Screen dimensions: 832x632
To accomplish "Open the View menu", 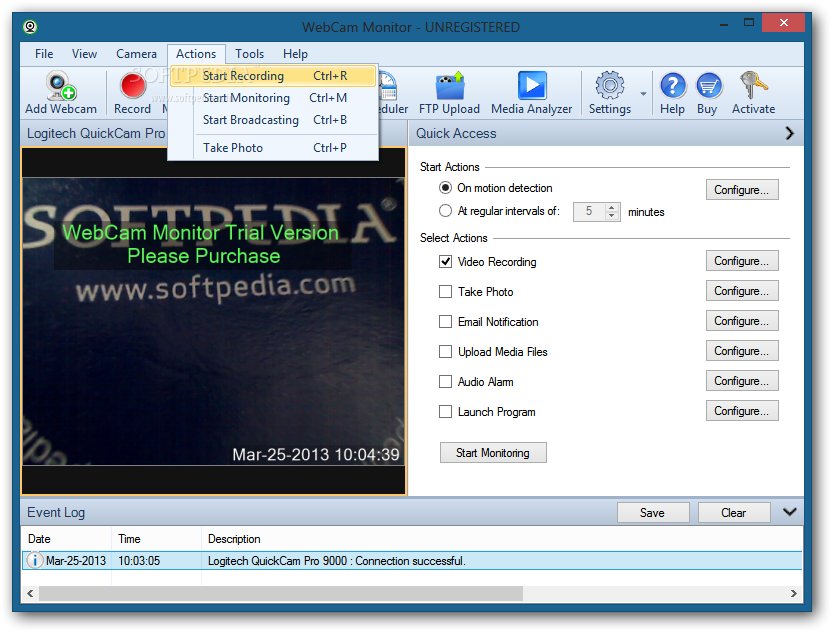I will click(84, 54).
